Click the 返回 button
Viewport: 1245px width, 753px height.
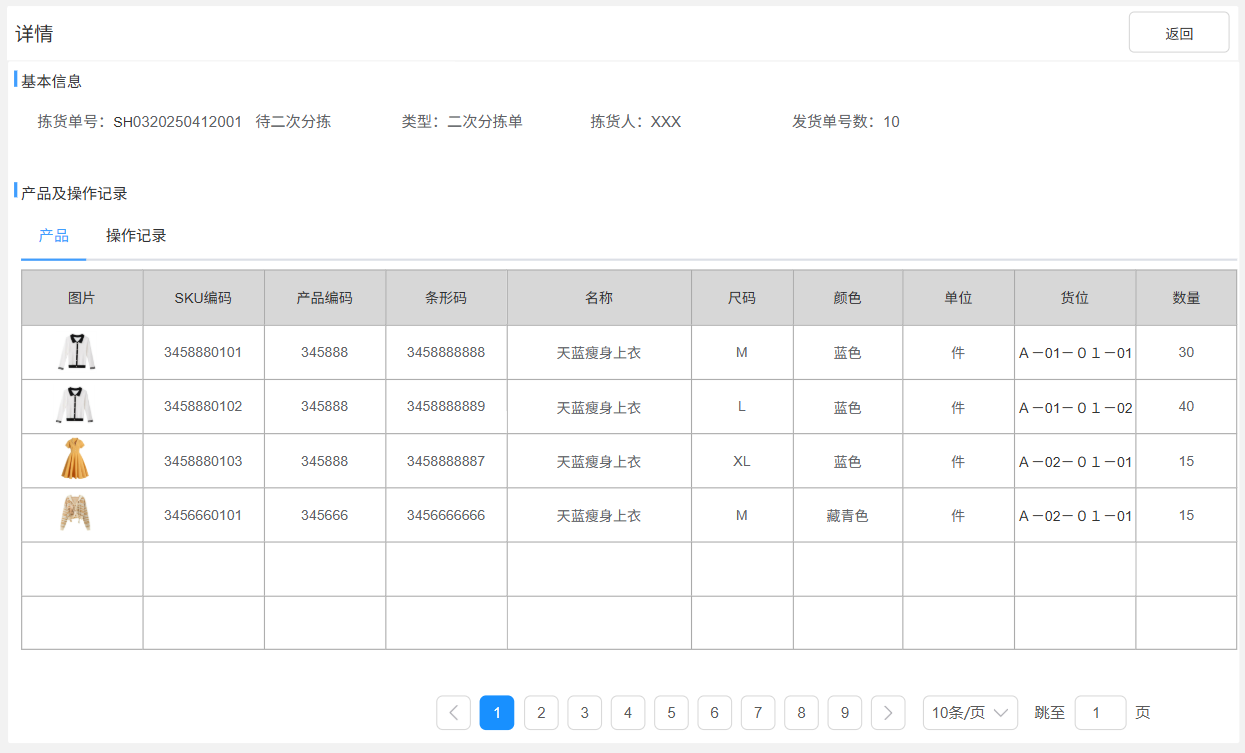coord(1178,33)
